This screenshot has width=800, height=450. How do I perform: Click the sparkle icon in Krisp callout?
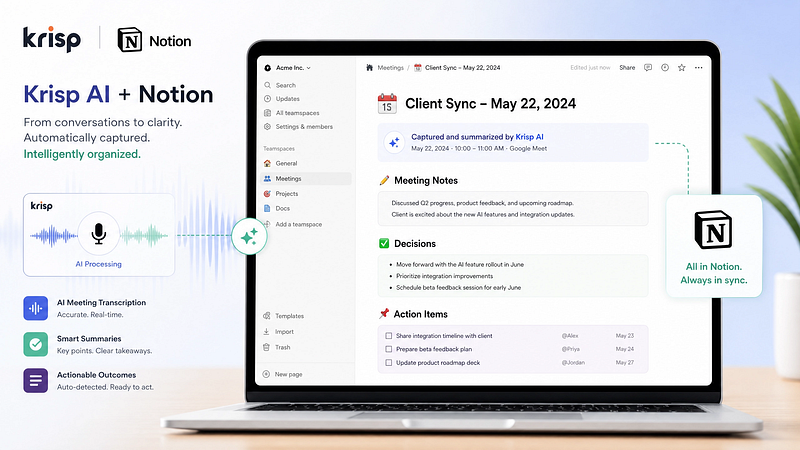click(x=394, y=143)
